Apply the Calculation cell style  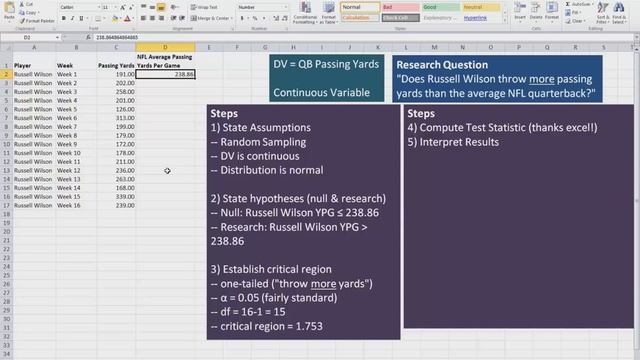[360, 18]
